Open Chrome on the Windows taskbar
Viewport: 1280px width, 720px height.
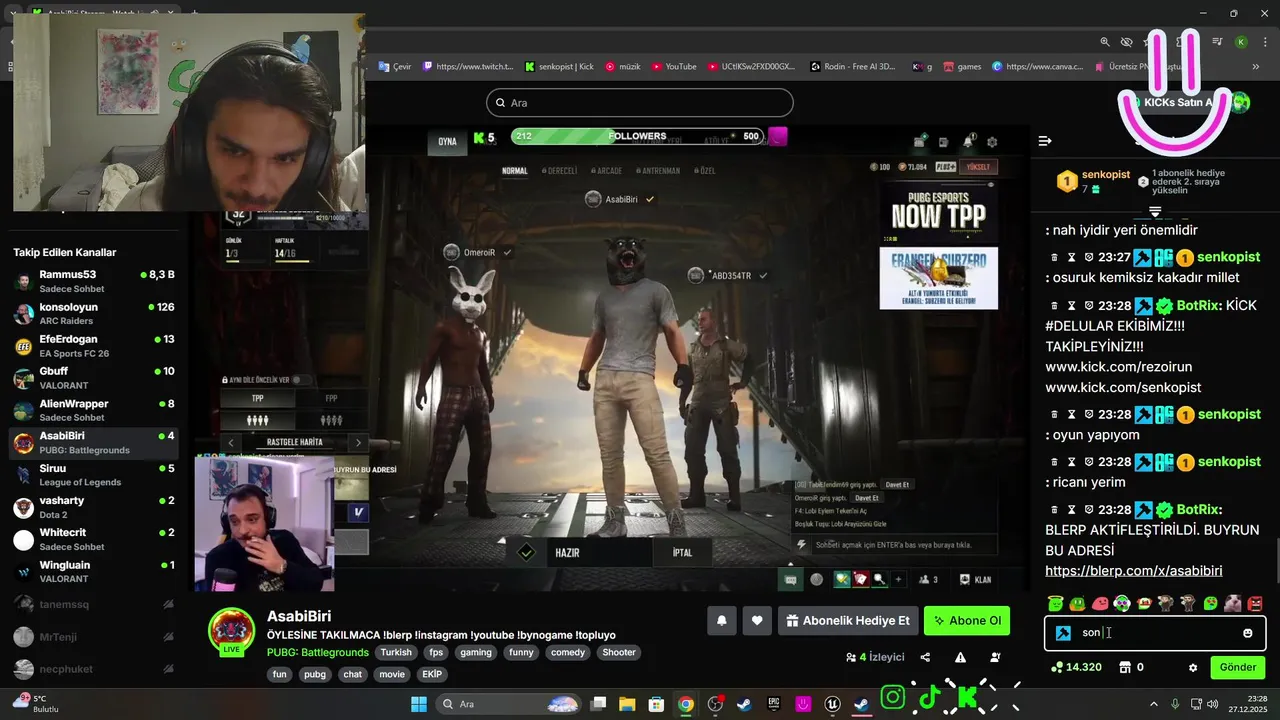[x=685, y=704]
